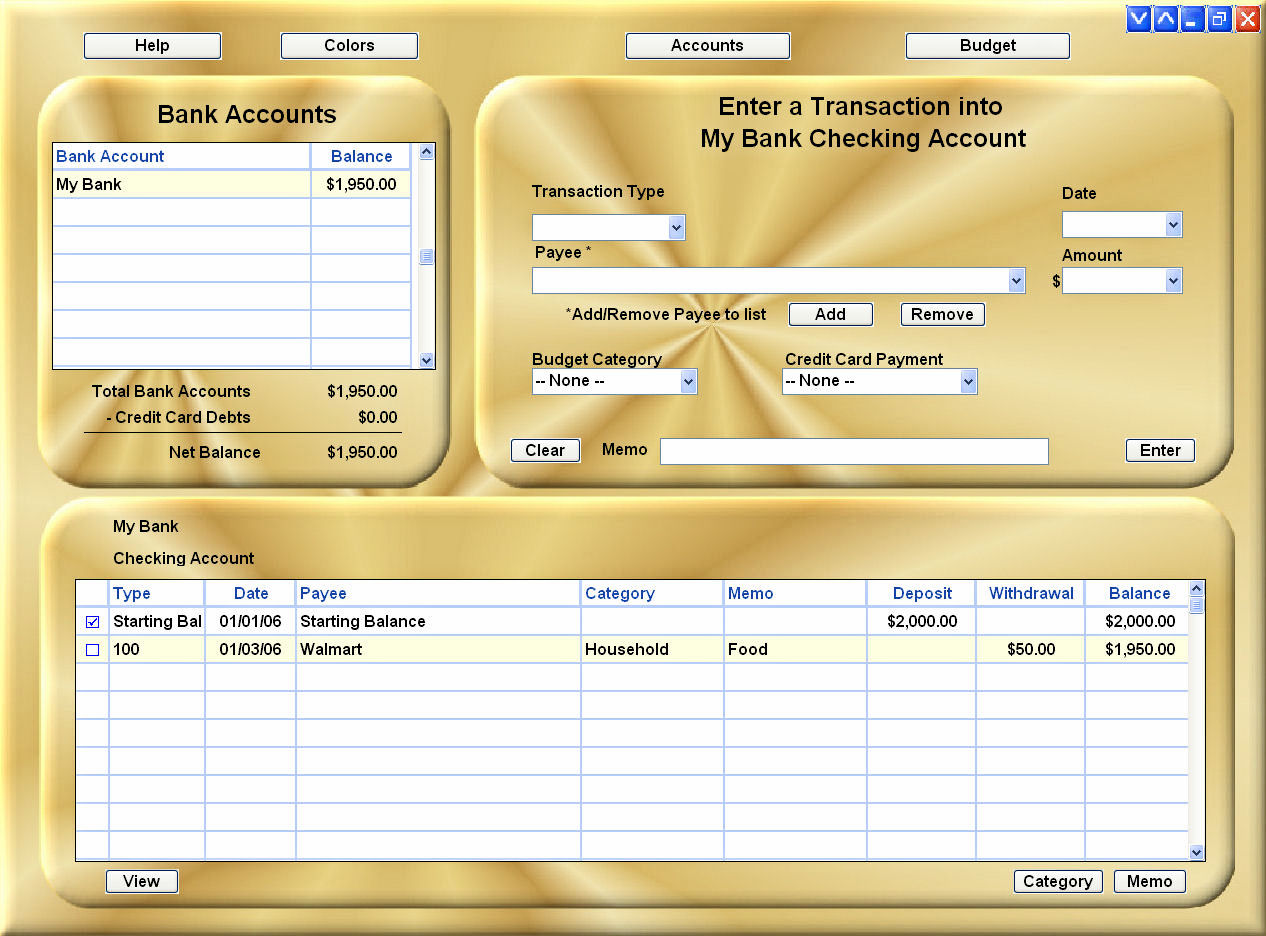Uncheck the Starting Balance transaction checkbox
The width and height of the screenshot is (1266, 936).
click(x=92, y=621)
